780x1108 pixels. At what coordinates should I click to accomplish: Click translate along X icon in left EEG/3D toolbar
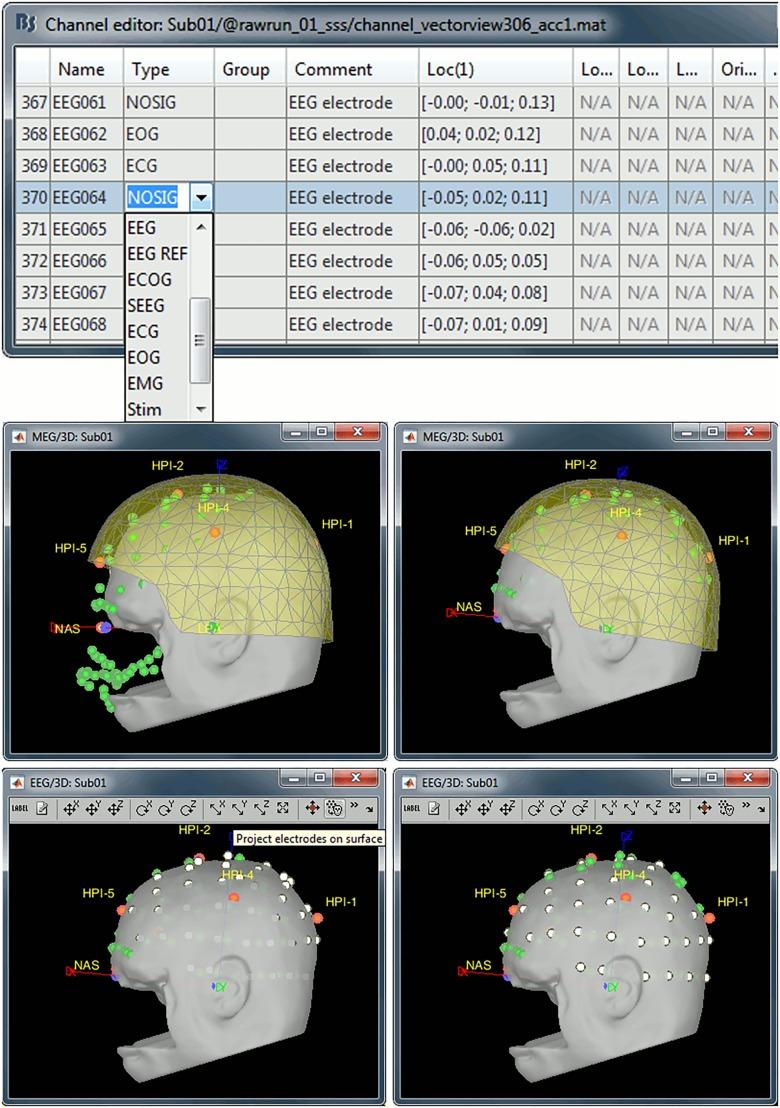70,808
